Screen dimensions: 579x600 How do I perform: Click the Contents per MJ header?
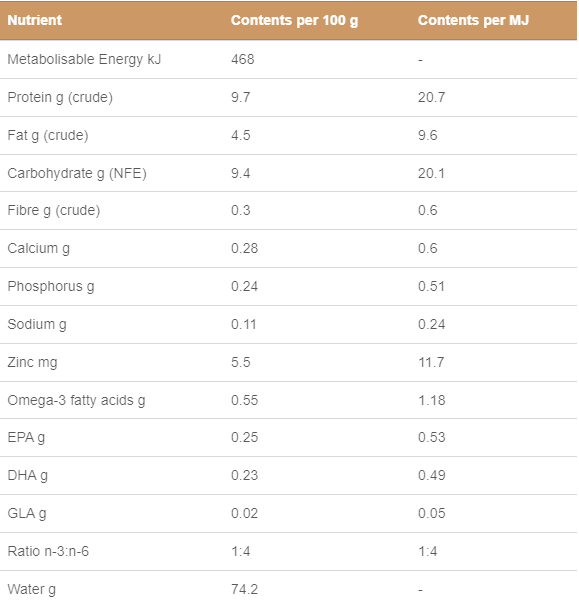(x=473, y=20)
